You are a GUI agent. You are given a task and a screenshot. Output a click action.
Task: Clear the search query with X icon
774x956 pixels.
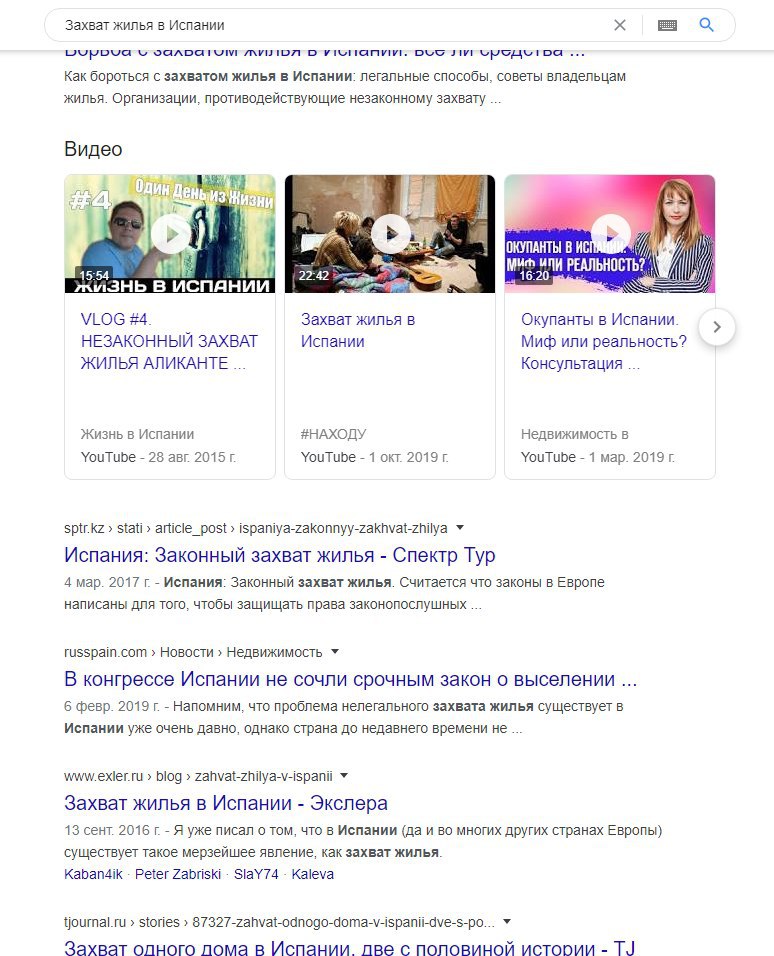coord(619,25)
